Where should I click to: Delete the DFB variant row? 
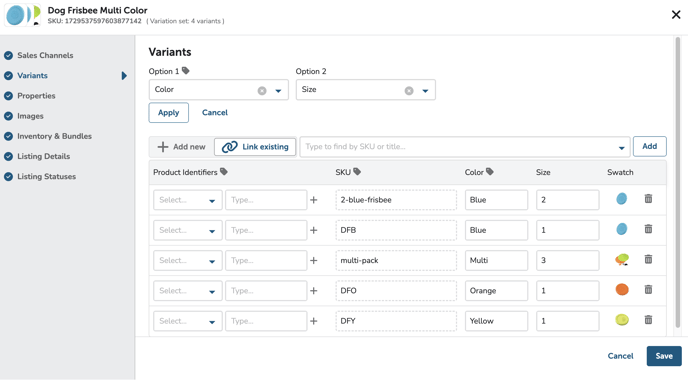[648, 229]
